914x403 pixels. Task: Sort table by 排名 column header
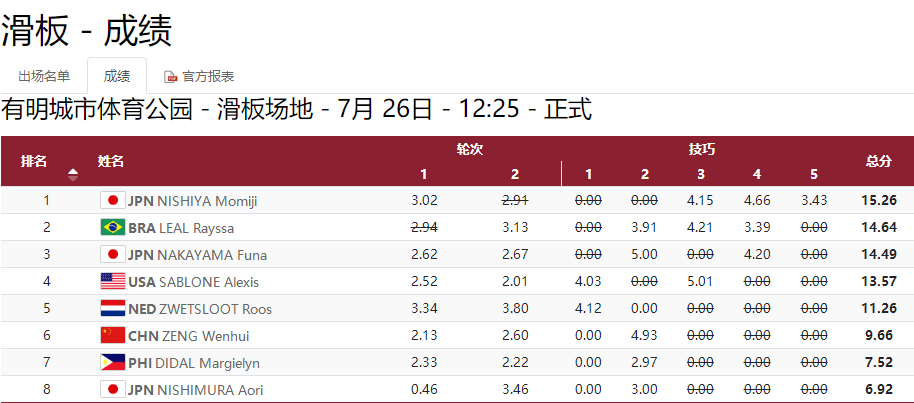click(x=34, y=162)
